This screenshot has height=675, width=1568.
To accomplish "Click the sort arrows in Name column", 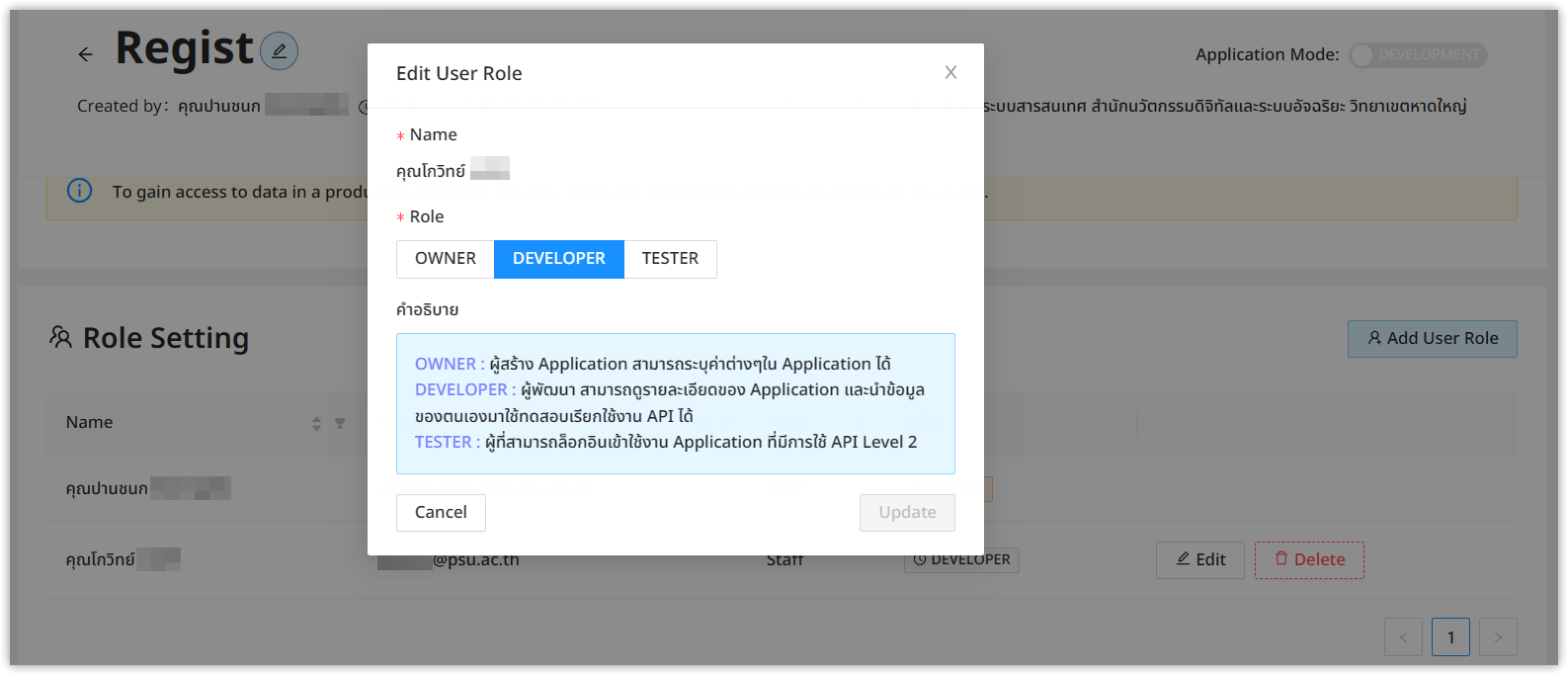I will (316, 423).
